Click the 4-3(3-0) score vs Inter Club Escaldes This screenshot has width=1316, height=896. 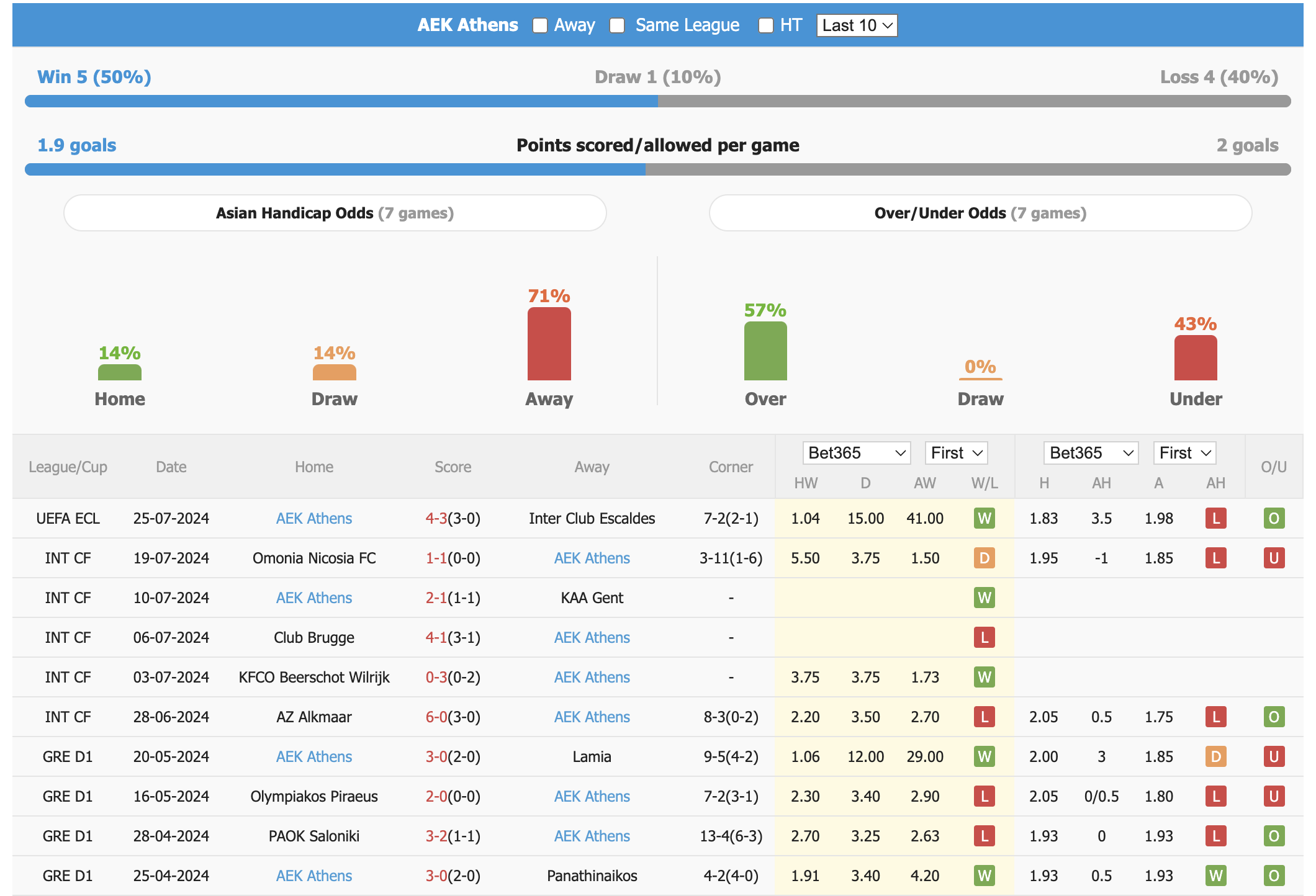[x=453, y=518]
